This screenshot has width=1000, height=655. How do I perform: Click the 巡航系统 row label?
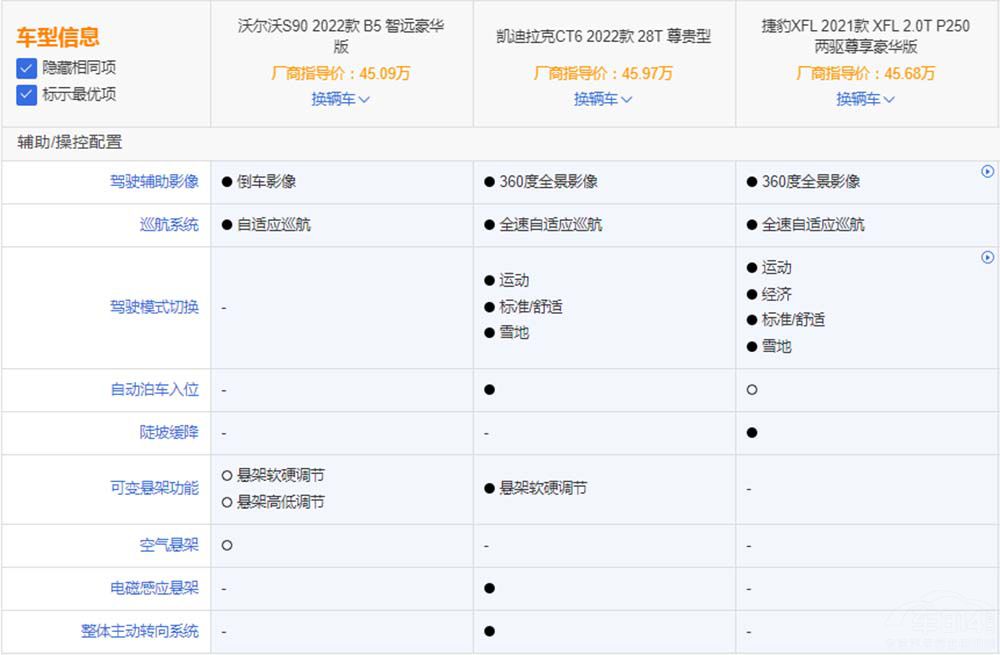point(170,225)
